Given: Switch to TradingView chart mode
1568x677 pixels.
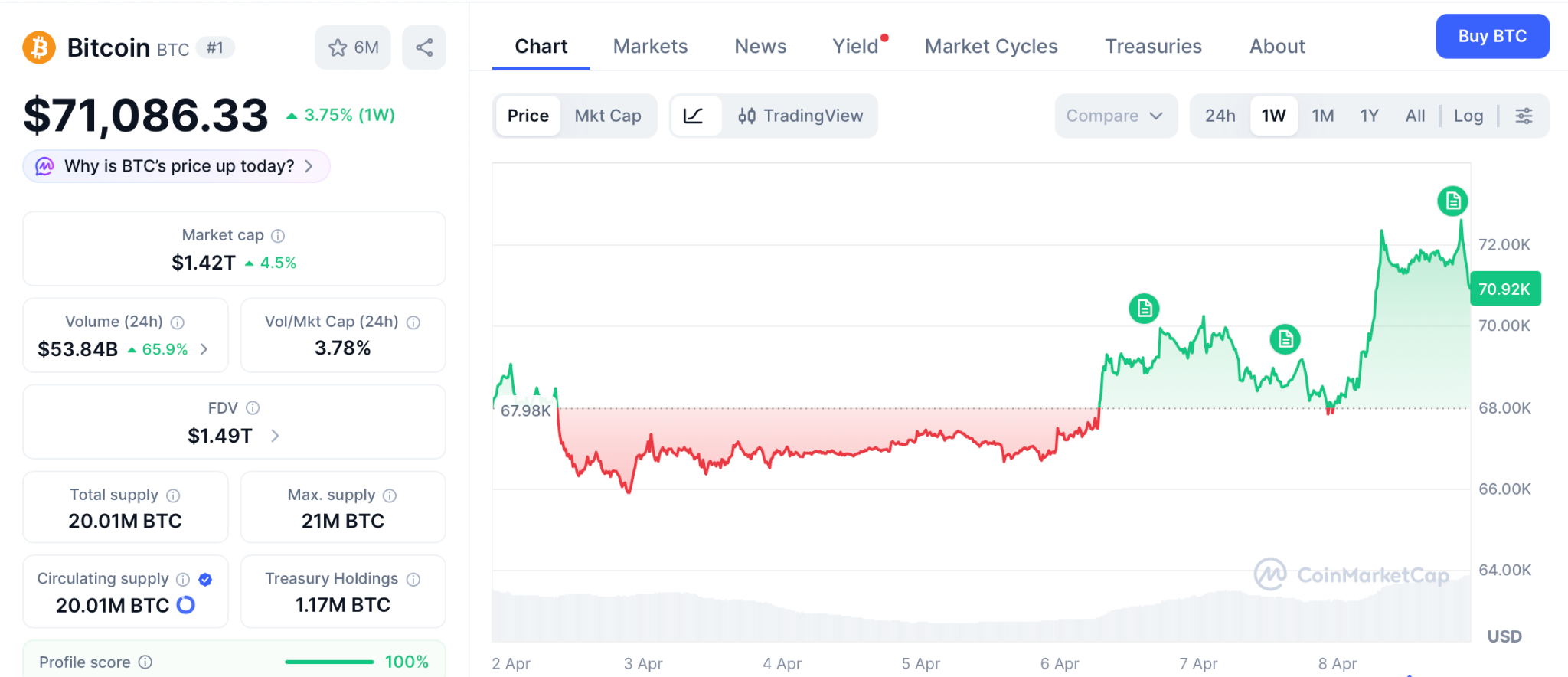Looking at the screenshot, I should point(800,116).
